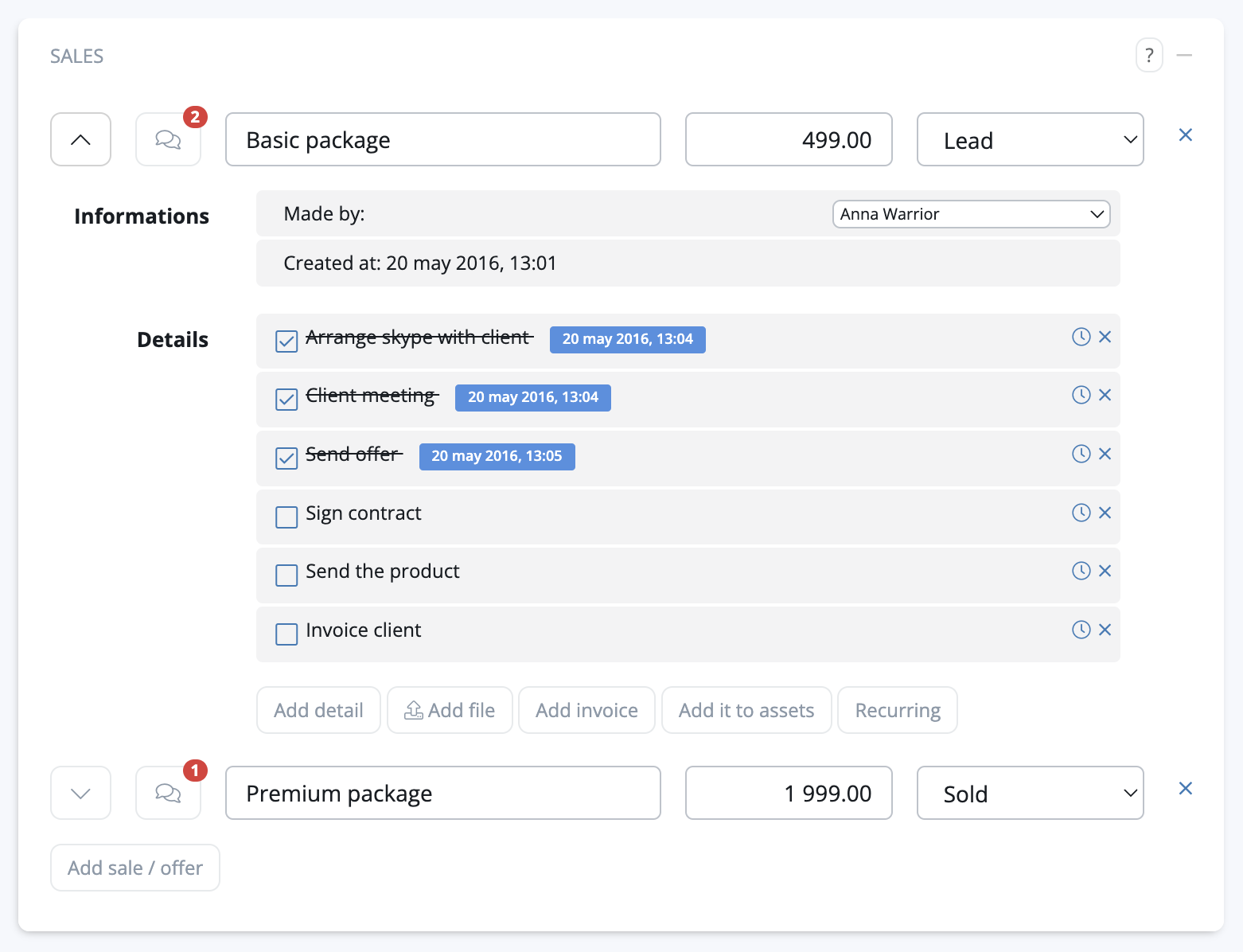The image size is (1243, 952).
Task: Remove the Arrange skype with client item
Action: (x=1105, y=337)
